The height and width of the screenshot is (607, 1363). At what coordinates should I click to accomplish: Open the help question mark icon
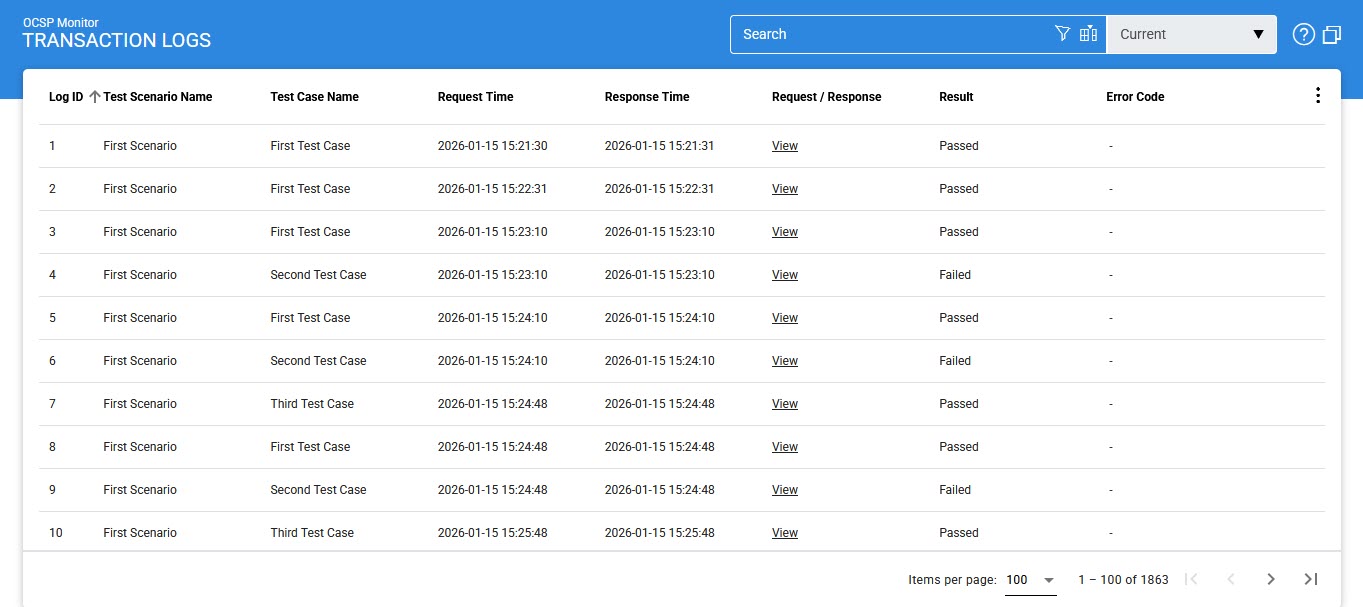(x=1303, y=34)
